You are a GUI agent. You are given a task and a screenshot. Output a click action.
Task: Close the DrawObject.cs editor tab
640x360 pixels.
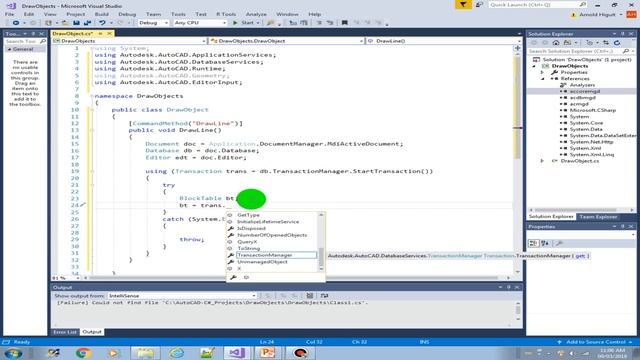pos(109,33)
